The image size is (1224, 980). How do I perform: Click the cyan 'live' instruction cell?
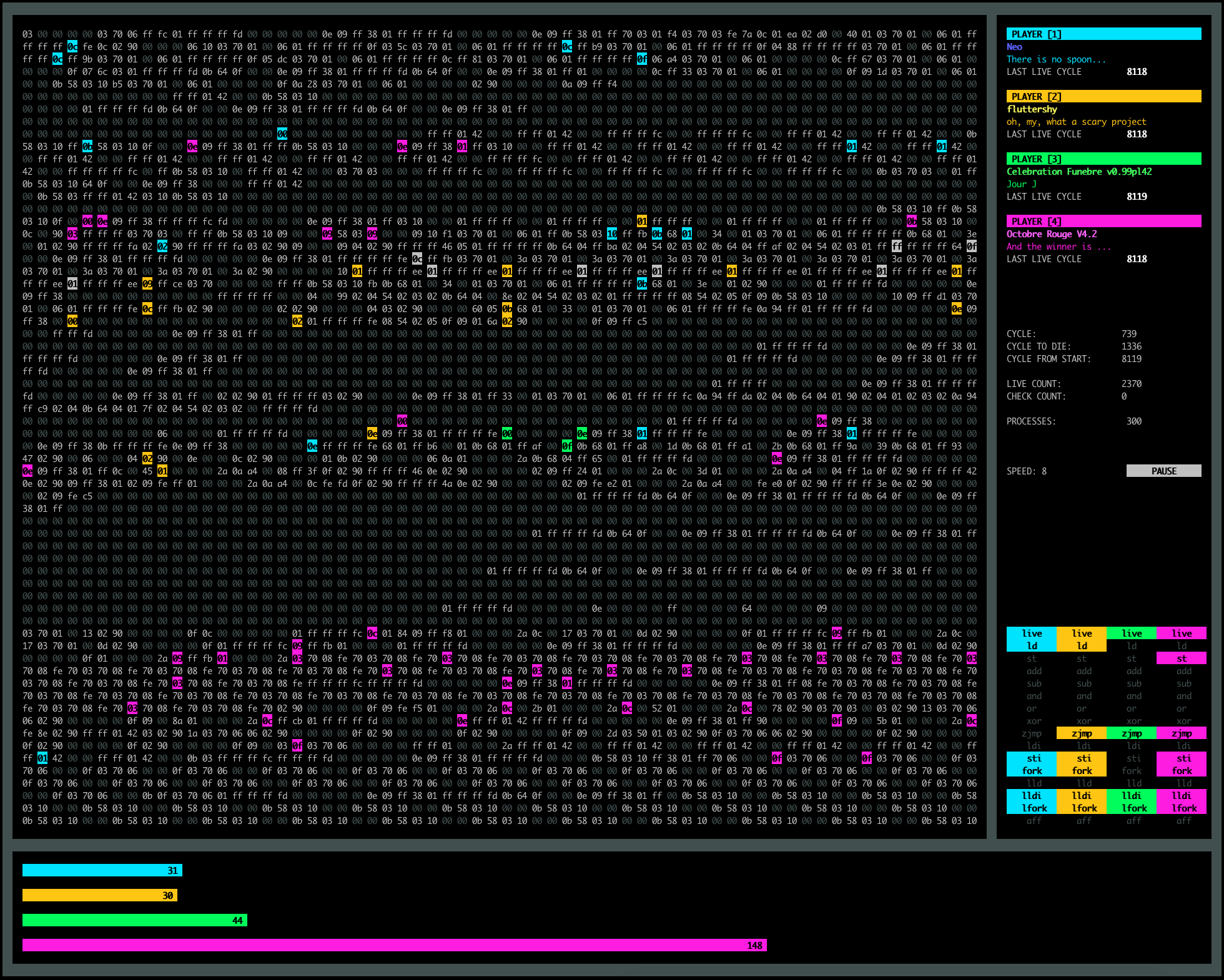tap(1031, 633)
